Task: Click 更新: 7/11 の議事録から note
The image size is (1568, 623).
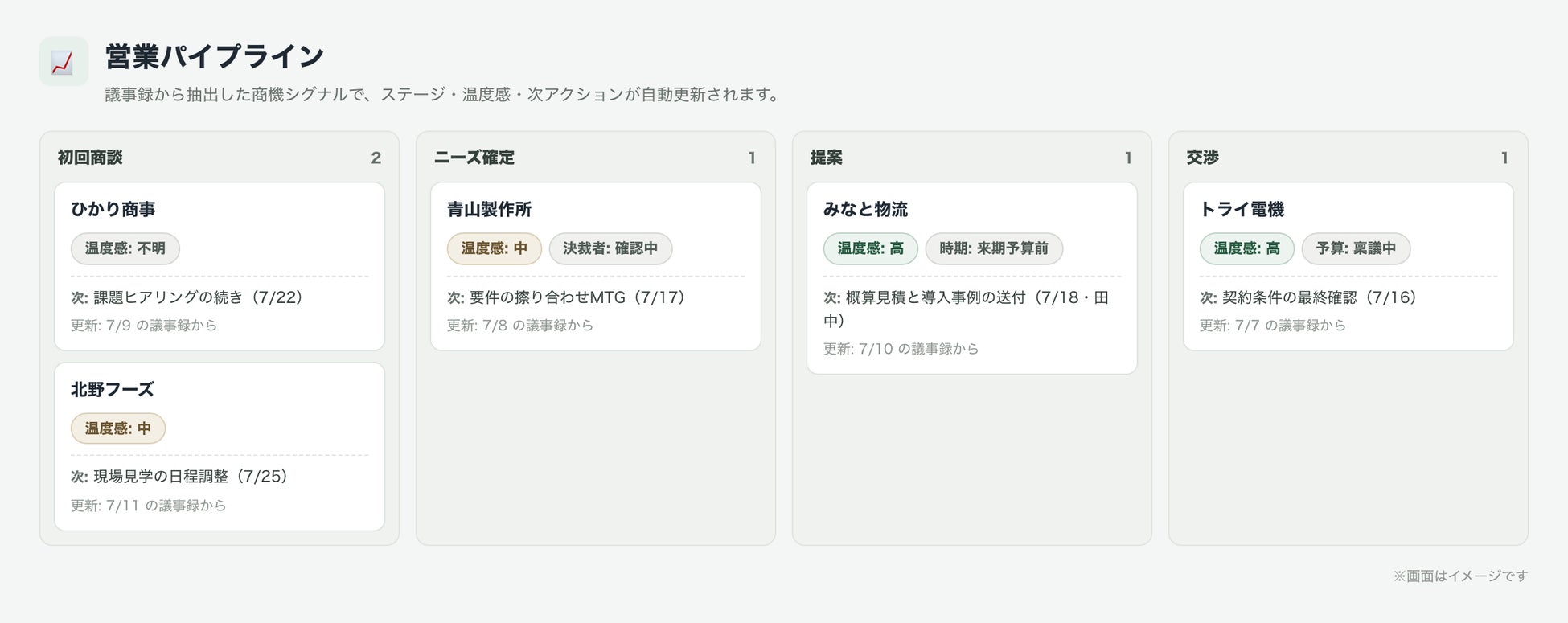Action: point(149,506)
